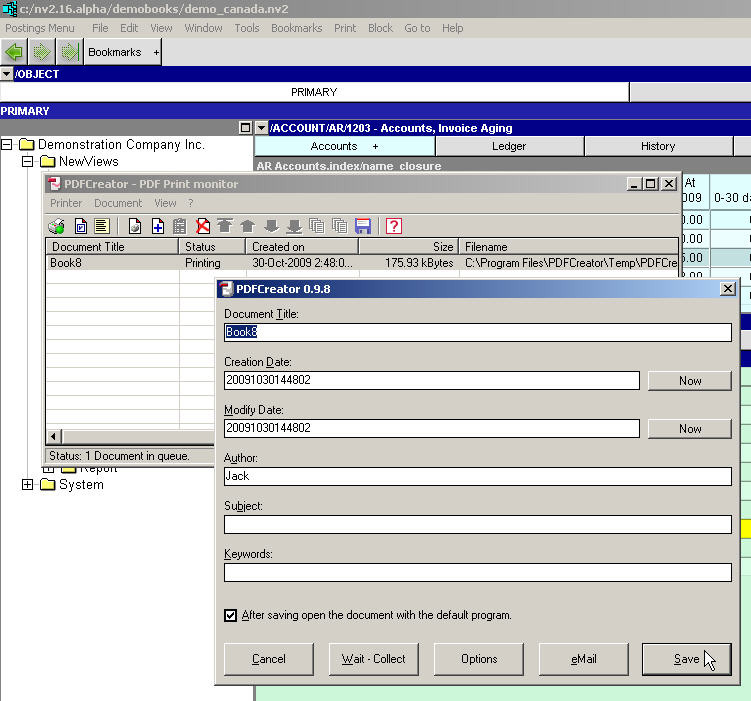Click the save floppy disk toolbar icon
This screenshot has width=751, height=701.
click(x=363, y=226)
